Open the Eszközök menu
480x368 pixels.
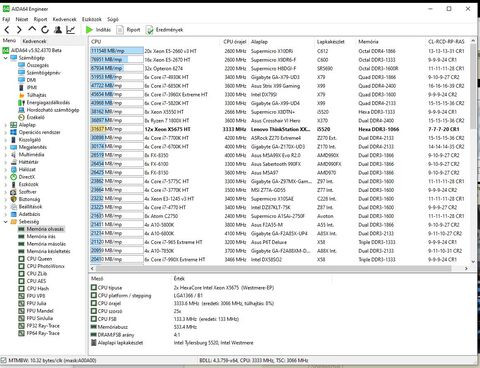click(92, 19)
